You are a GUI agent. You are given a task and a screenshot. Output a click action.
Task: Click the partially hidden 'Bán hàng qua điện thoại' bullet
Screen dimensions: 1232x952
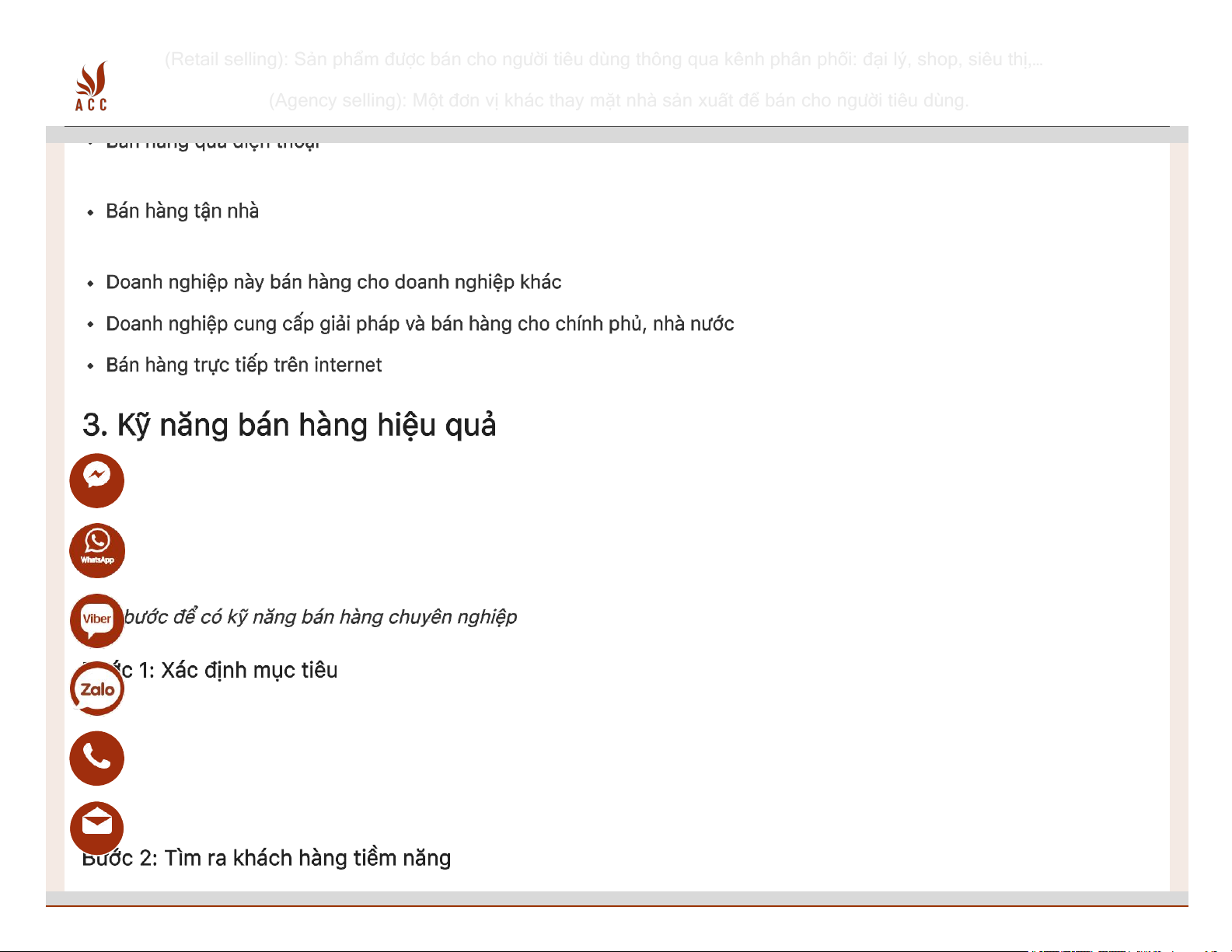[212, 145]
